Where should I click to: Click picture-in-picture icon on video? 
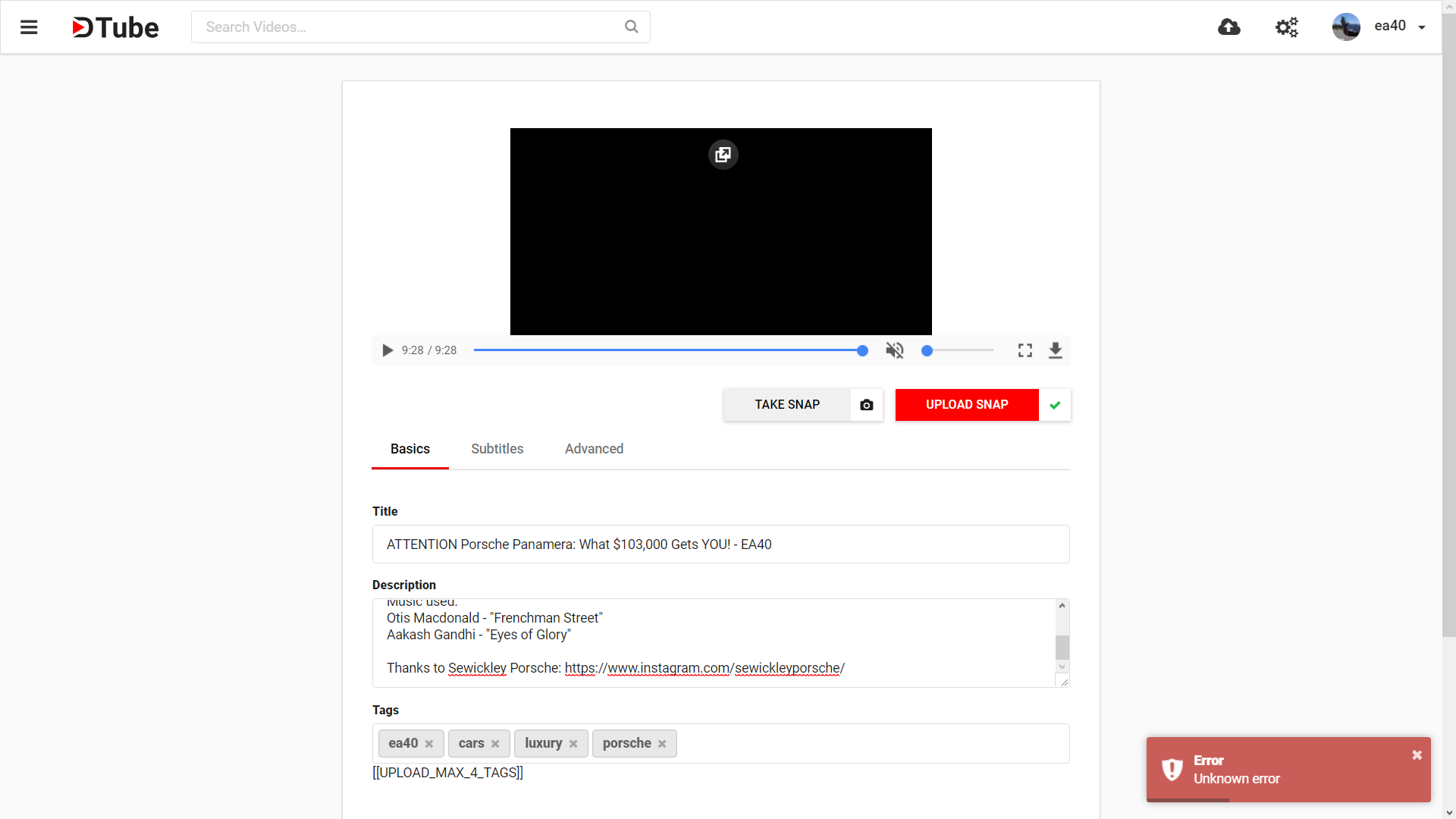click(723, 155)
